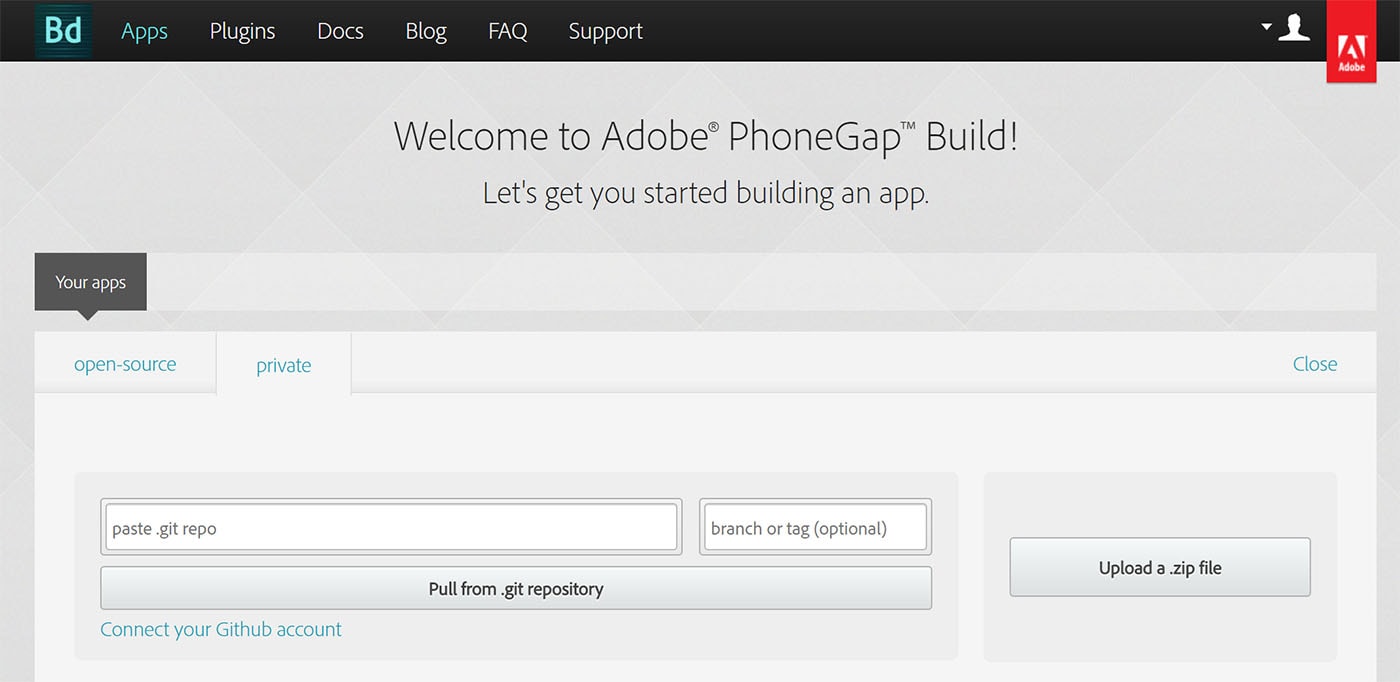This screenshot has width=1400, height=682.
Task: Go to Support in the top bar
Action: click(x=605, y=31)
